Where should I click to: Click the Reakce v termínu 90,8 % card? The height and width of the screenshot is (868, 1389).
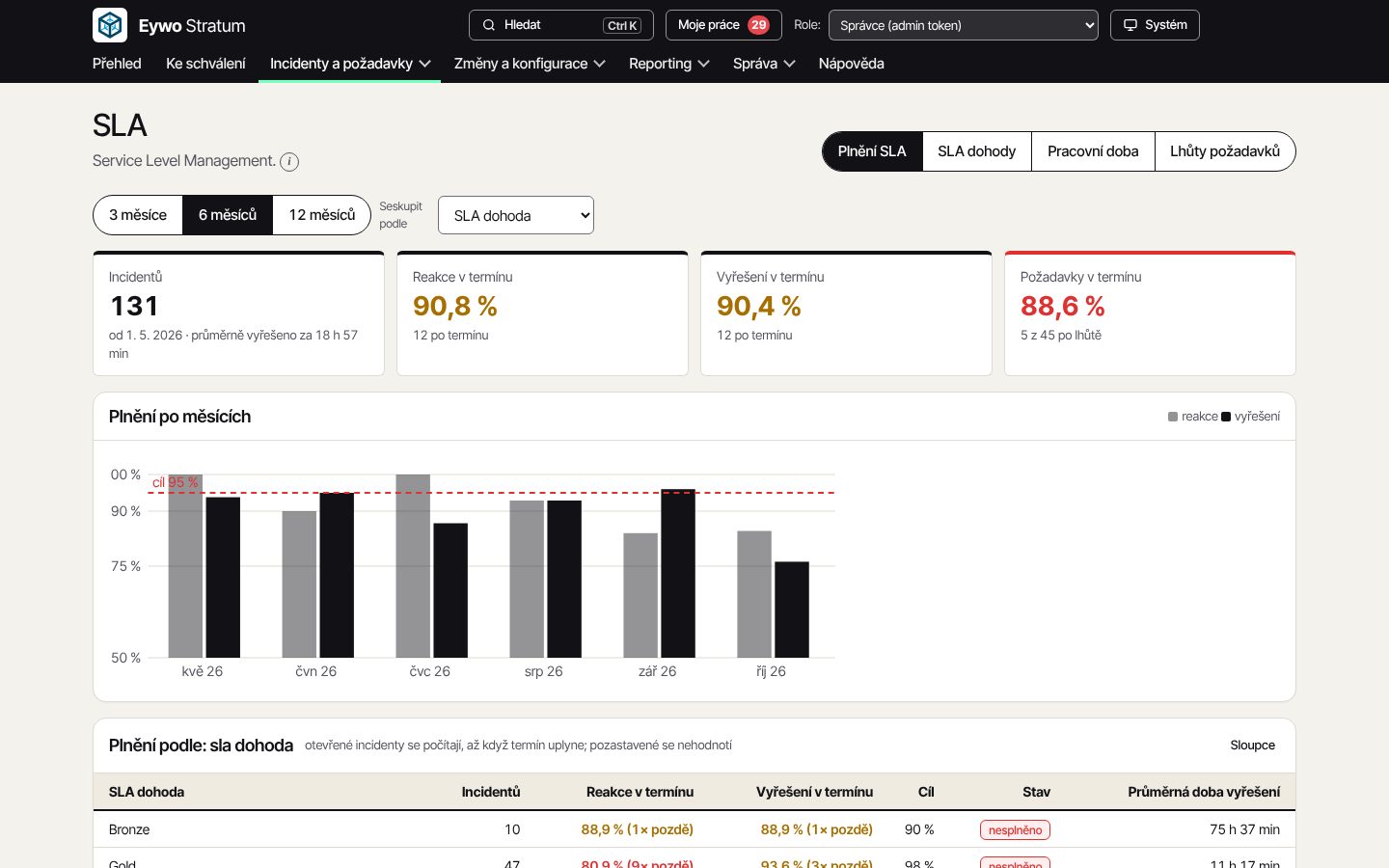(x=542, y=313)
